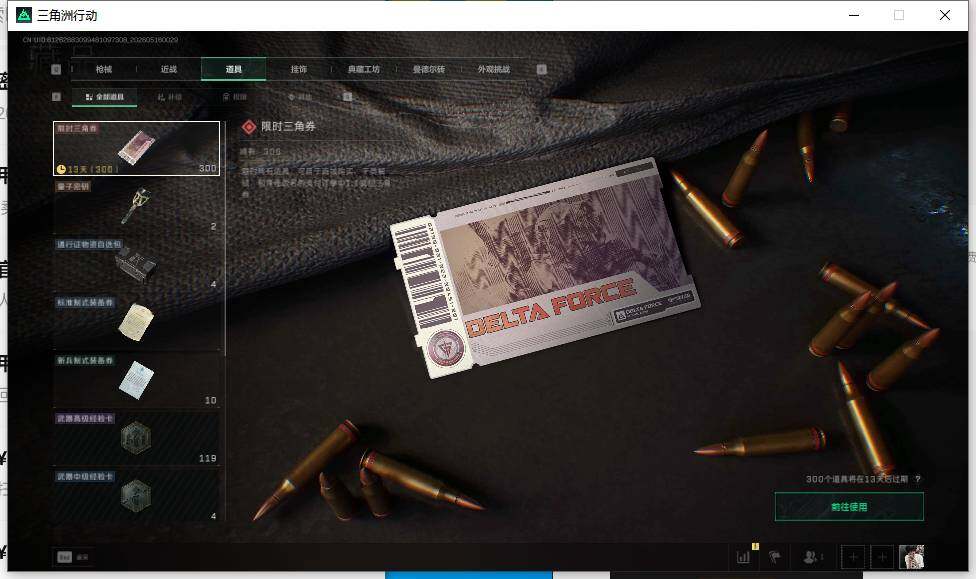Click the question mark help icon
Viewport: 976px width, 579px height.
tap(918, 479)
